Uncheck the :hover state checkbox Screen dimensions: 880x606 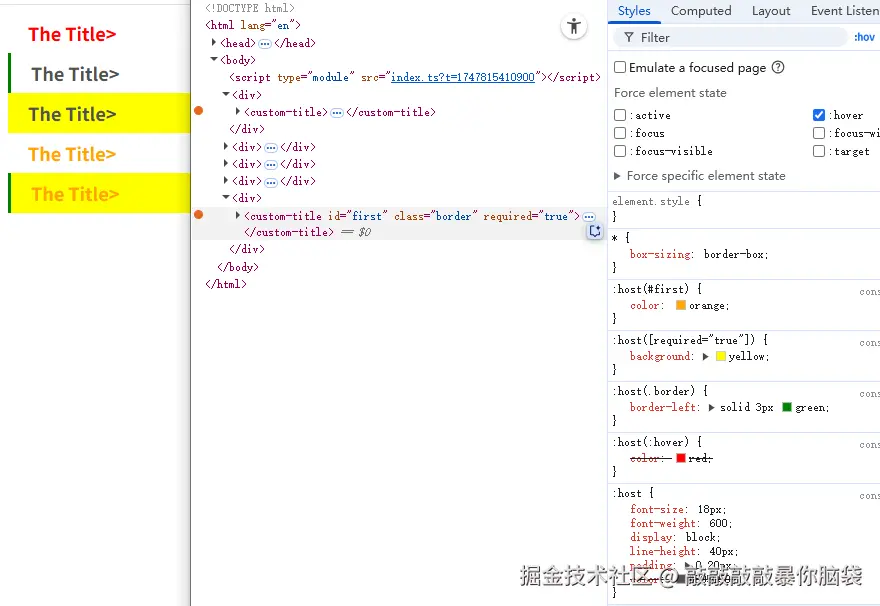[818, 115]
